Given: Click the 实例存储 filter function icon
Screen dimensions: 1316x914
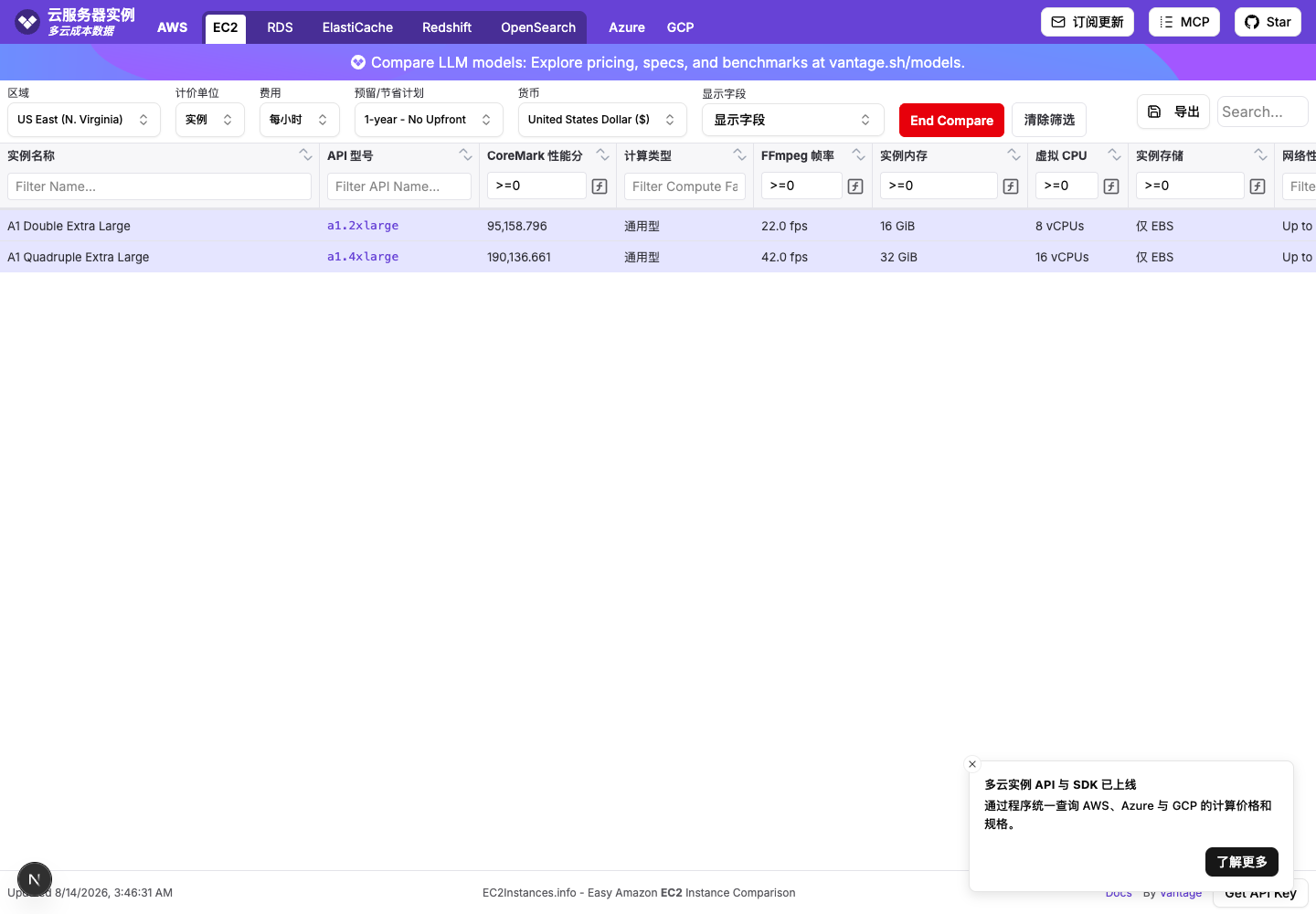Looking at the screenshot, I should (1258, 186).
